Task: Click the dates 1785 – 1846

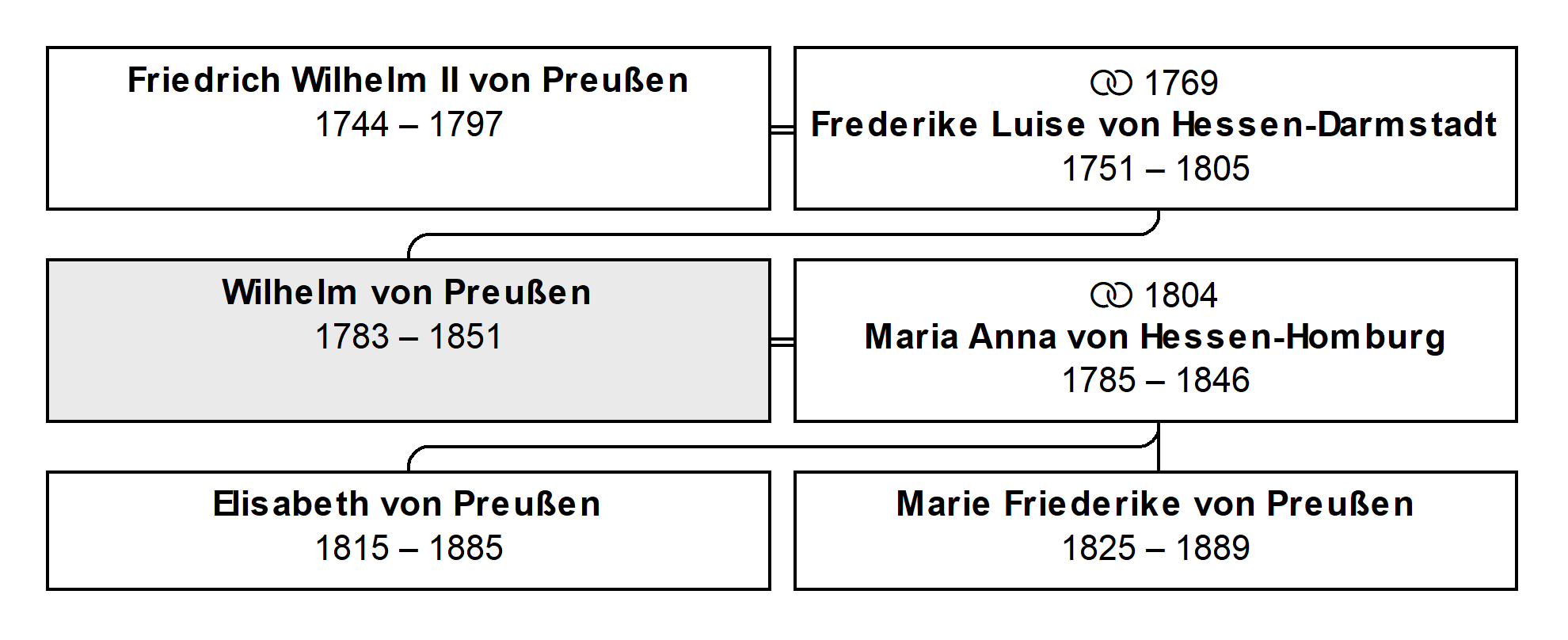Action: coord(1155,381)
